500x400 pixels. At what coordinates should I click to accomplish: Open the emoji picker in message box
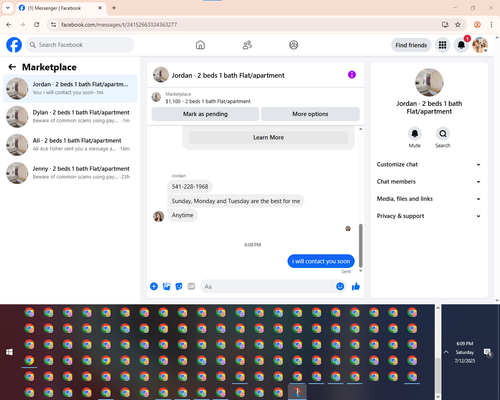340,286
